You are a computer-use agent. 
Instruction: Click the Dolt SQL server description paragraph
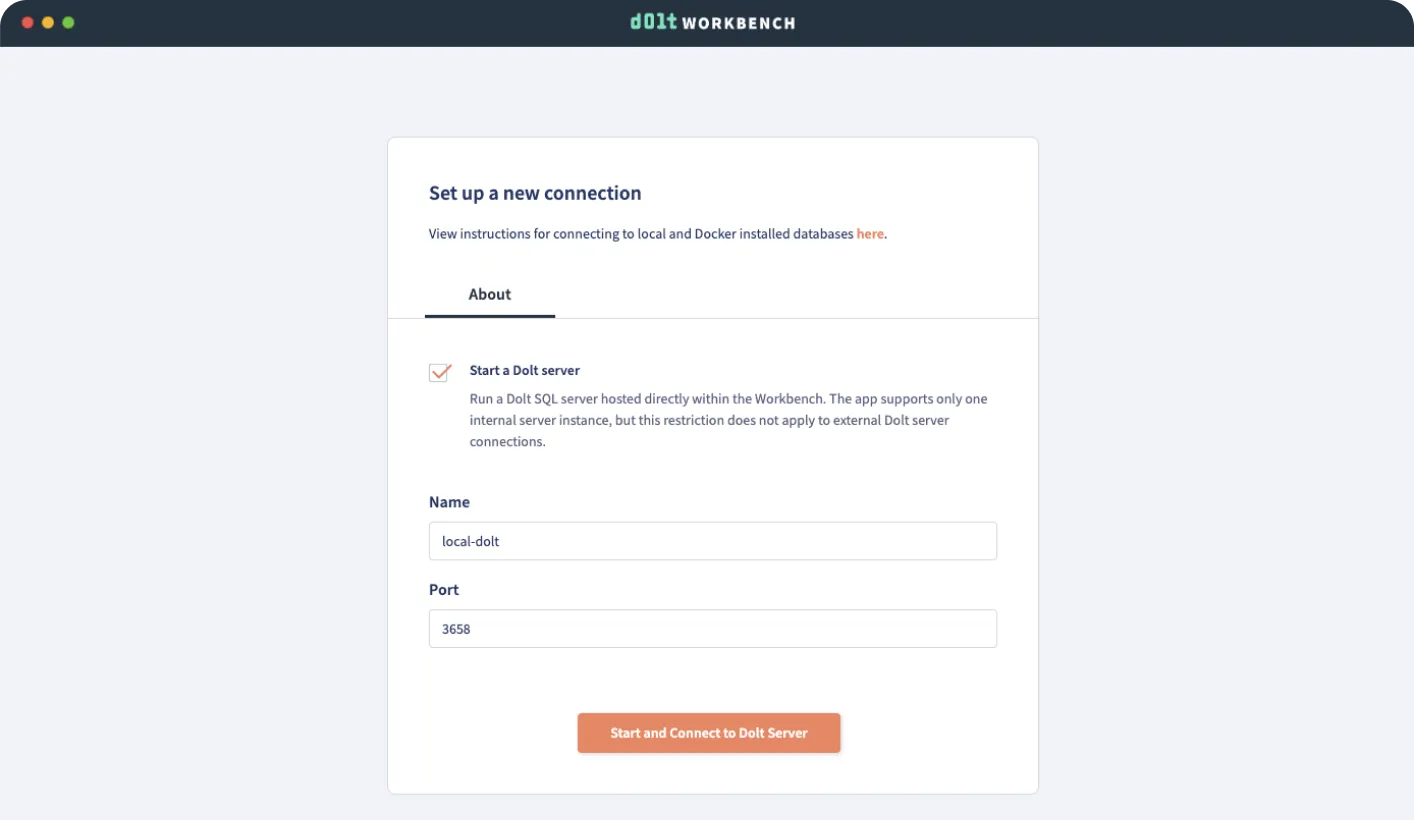[728, 420]
